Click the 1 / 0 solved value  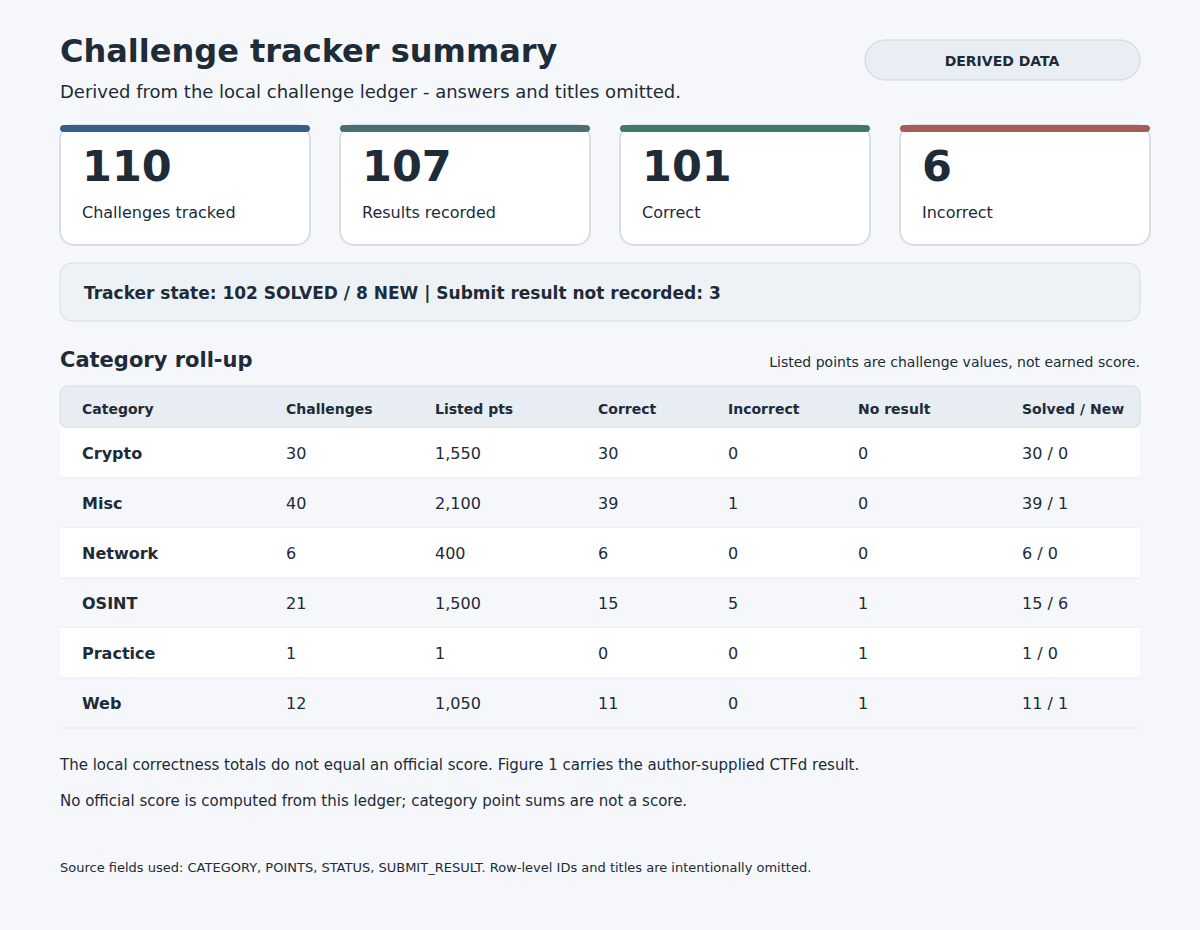point(1040,653)
